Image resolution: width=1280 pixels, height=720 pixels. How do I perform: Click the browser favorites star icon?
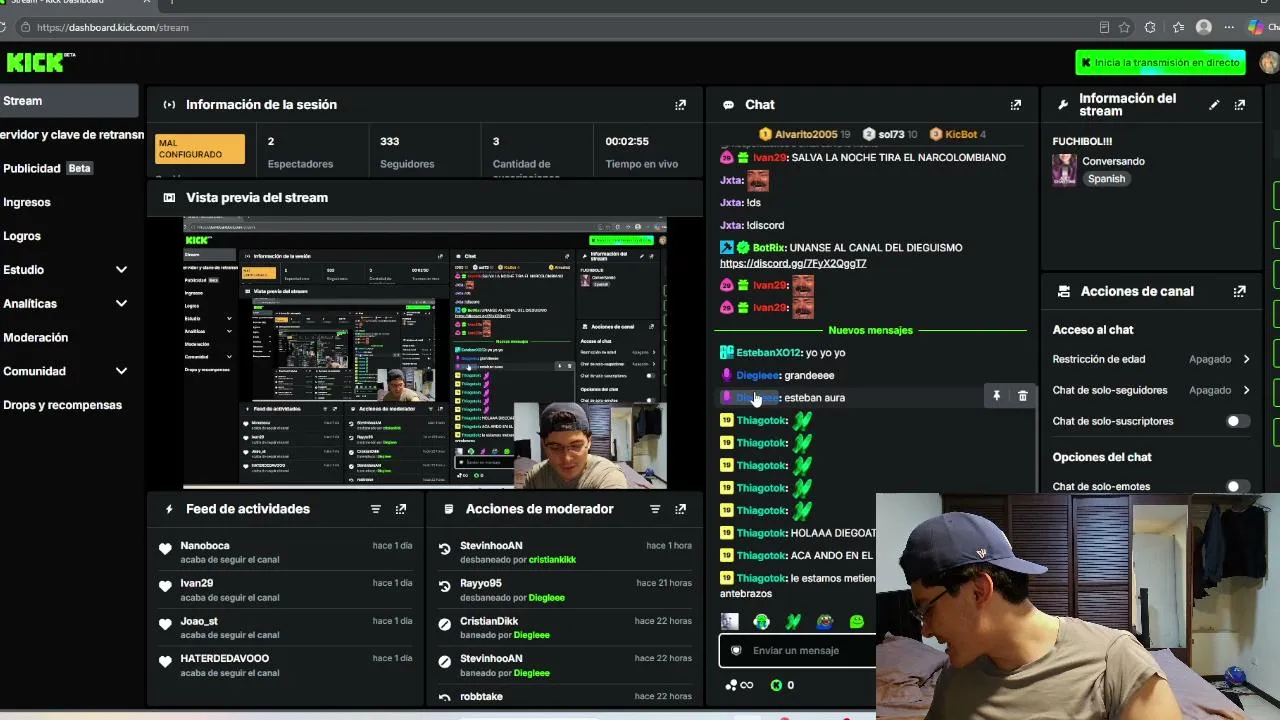[1124, 28]
